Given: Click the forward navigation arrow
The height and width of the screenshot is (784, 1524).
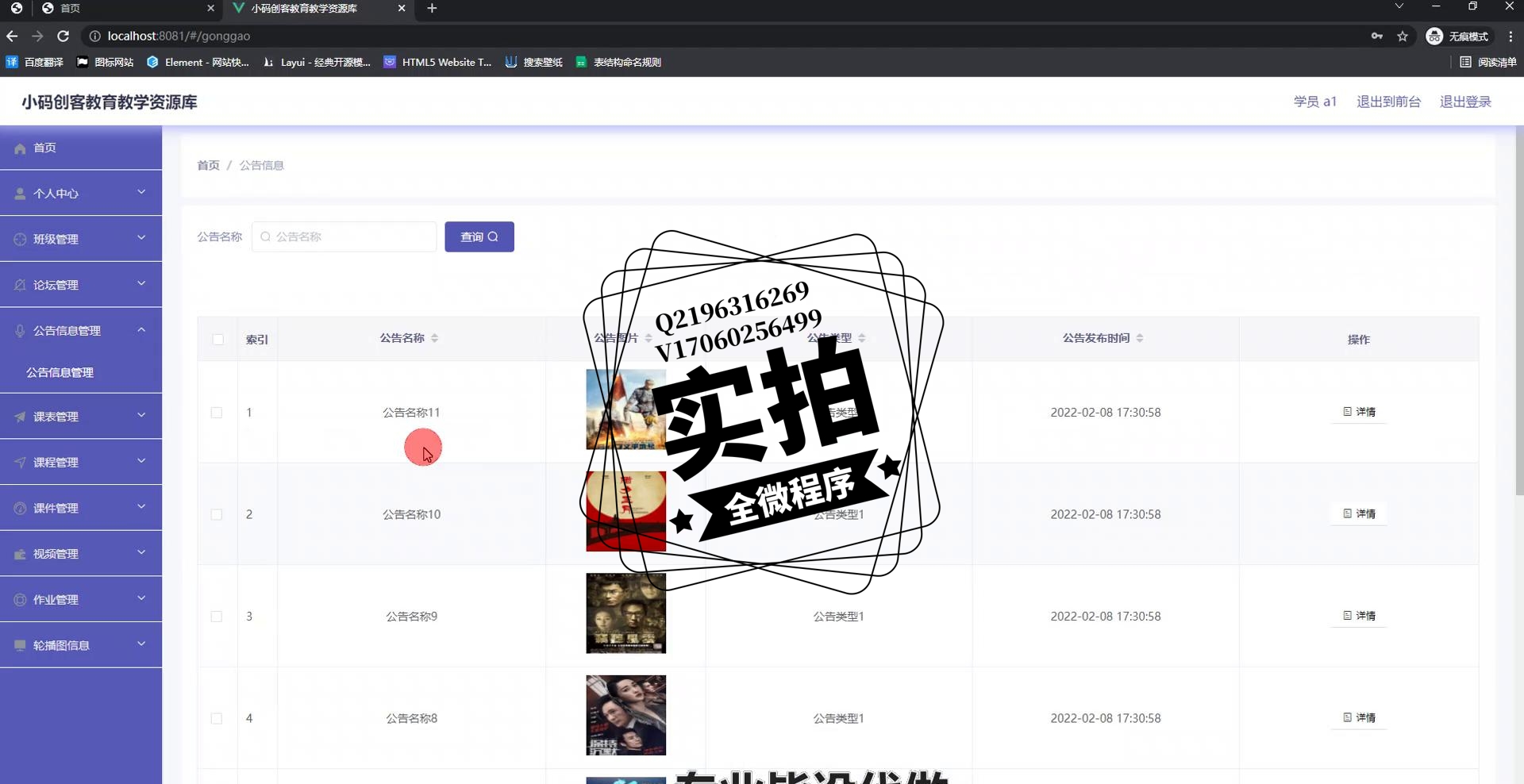Looking at the screenshot, I should click(x=37, y=37).
